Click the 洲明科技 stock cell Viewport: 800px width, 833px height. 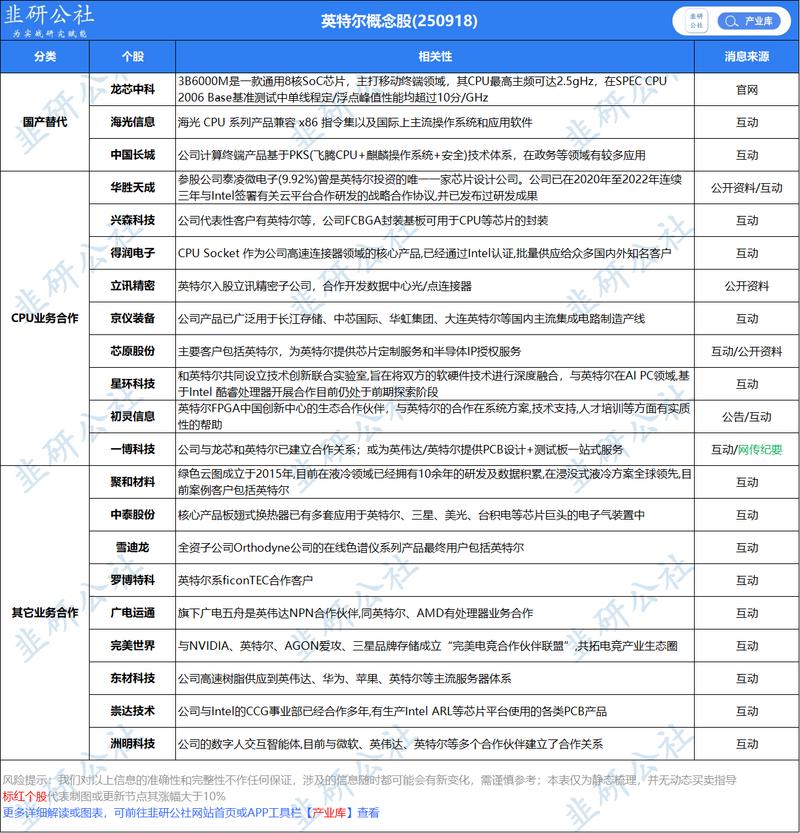pos(132,744)
